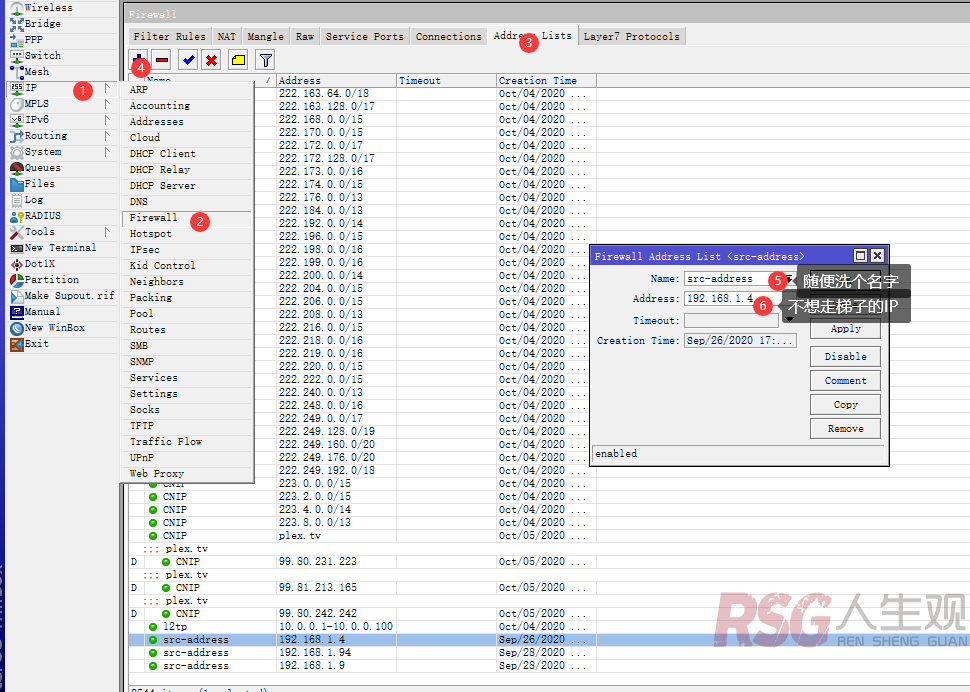Expand the System submenu arrow
The height and width of the screenshot is (692, 970).
(107, 152)
